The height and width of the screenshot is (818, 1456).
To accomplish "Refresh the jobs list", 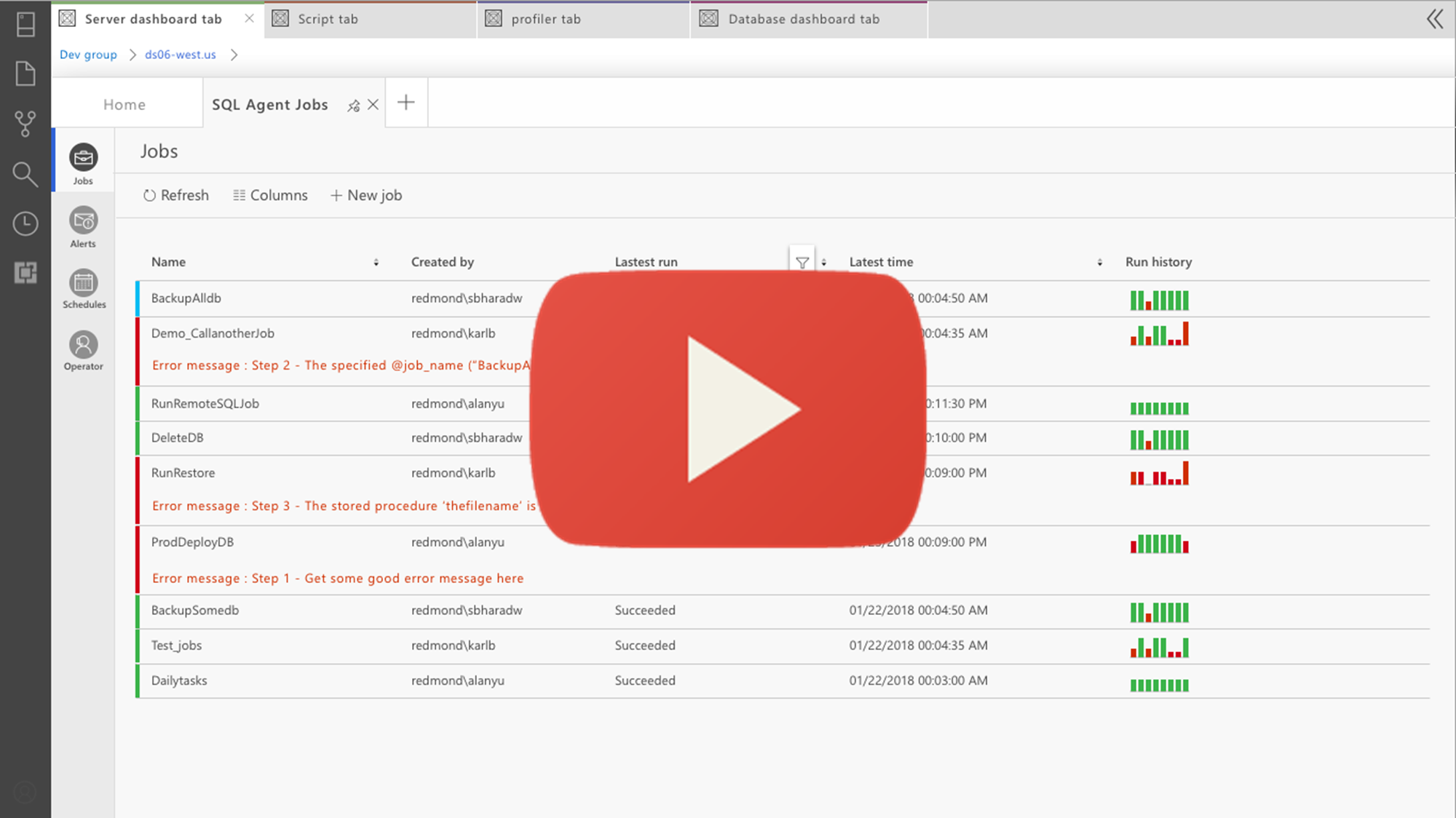I will tap(176, 195).
